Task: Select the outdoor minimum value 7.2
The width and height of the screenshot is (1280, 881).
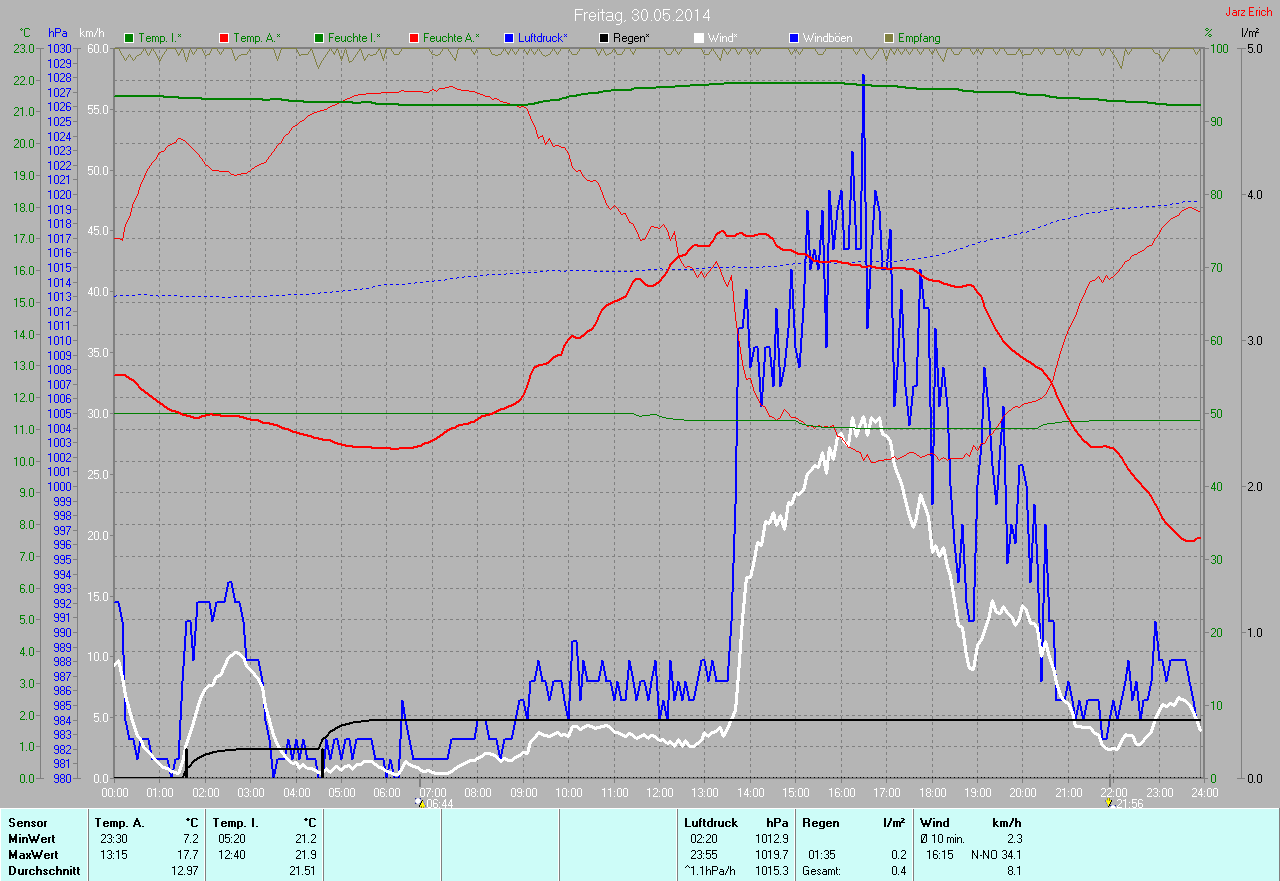Action: [x=191, y=839]
